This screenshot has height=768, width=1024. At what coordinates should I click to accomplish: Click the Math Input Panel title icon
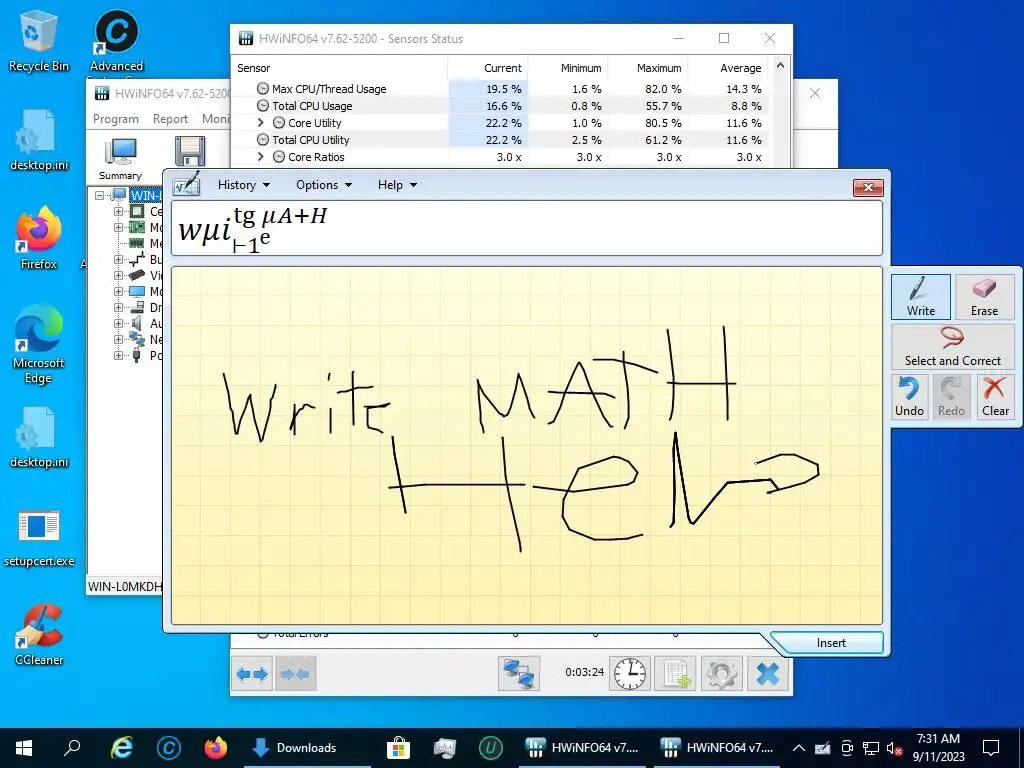pos(186,184)
